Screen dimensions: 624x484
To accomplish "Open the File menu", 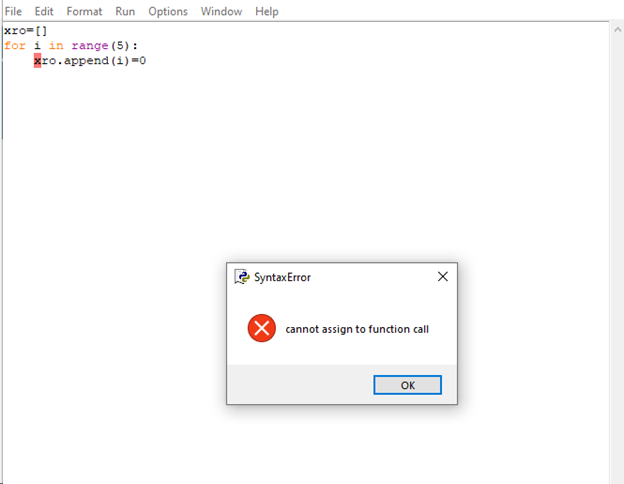I will [13, 11].
